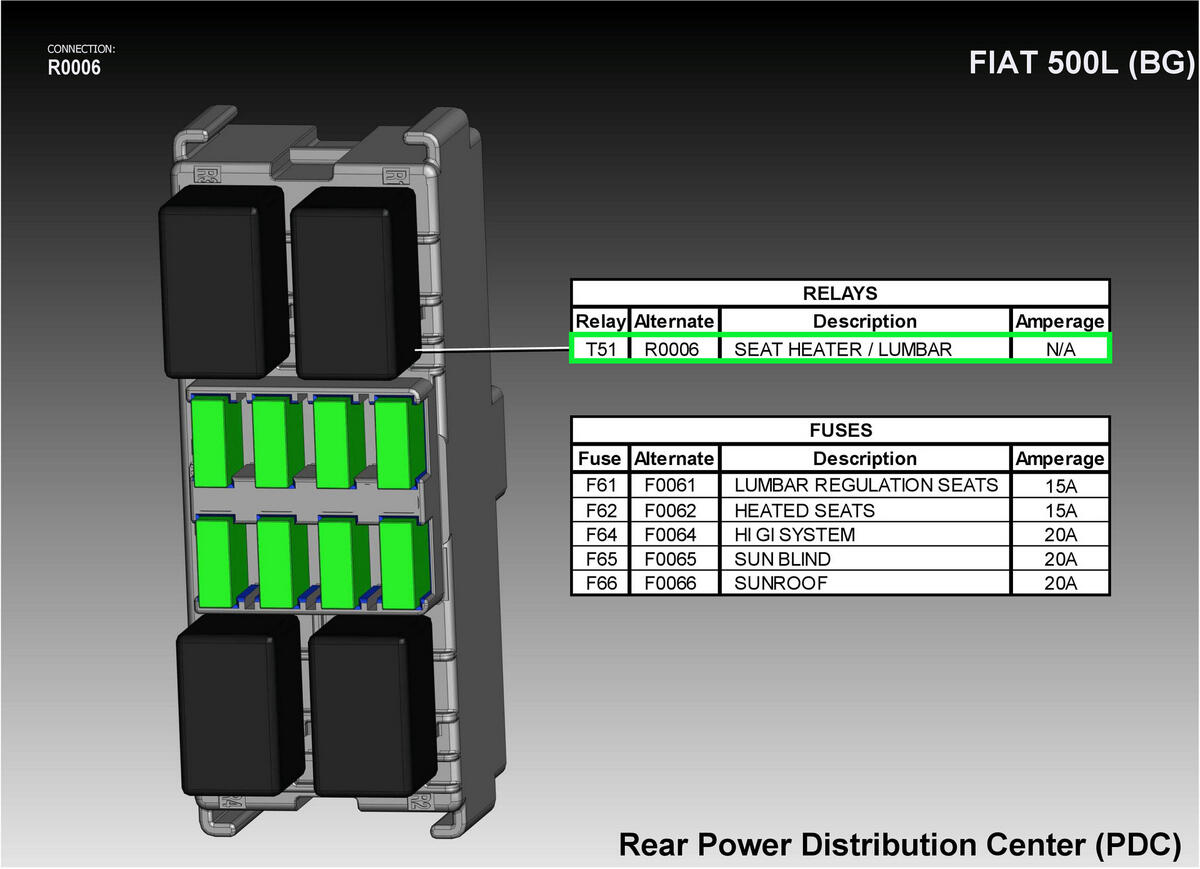
Task: Select the "T51" relay cell
Action: pyautogui.click(x=600, y=349)
